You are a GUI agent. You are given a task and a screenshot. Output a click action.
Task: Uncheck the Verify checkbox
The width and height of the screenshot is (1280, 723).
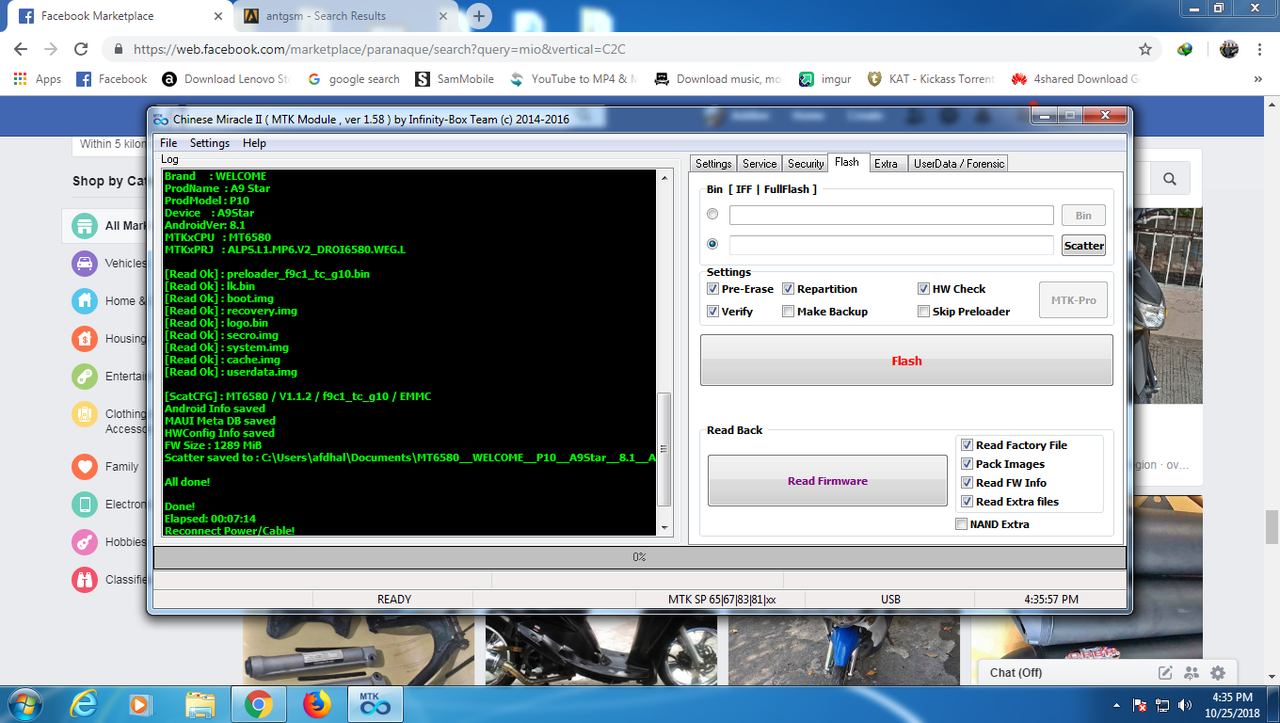pyautogui.click(x=713, y=311)
